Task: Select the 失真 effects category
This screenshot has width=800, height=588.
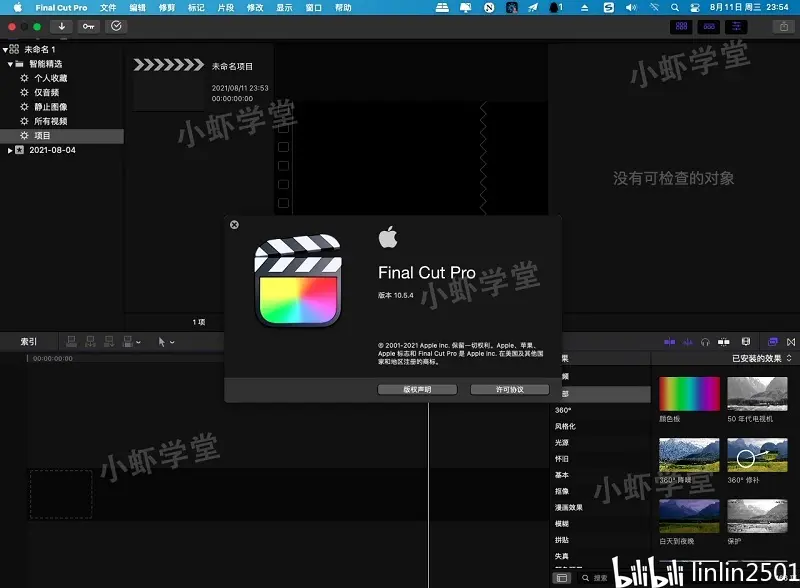Action: [561, 556]
